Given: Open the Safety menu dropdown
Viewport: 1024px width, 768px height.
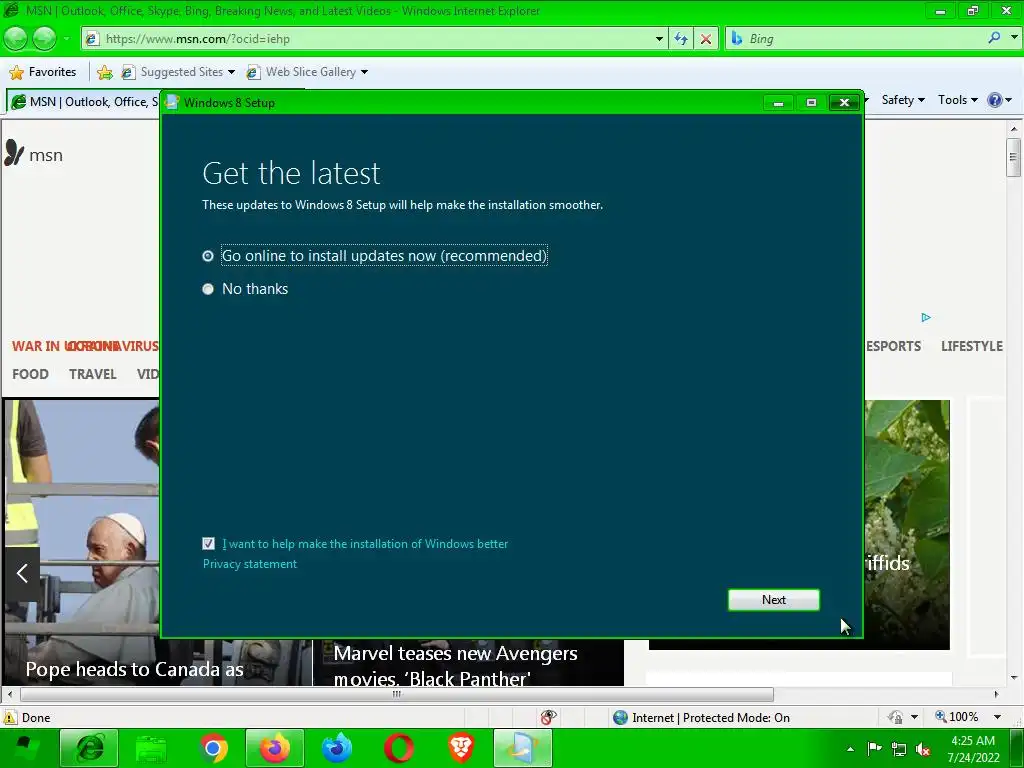Looking at the screenshot, I should tap(903, 100).
